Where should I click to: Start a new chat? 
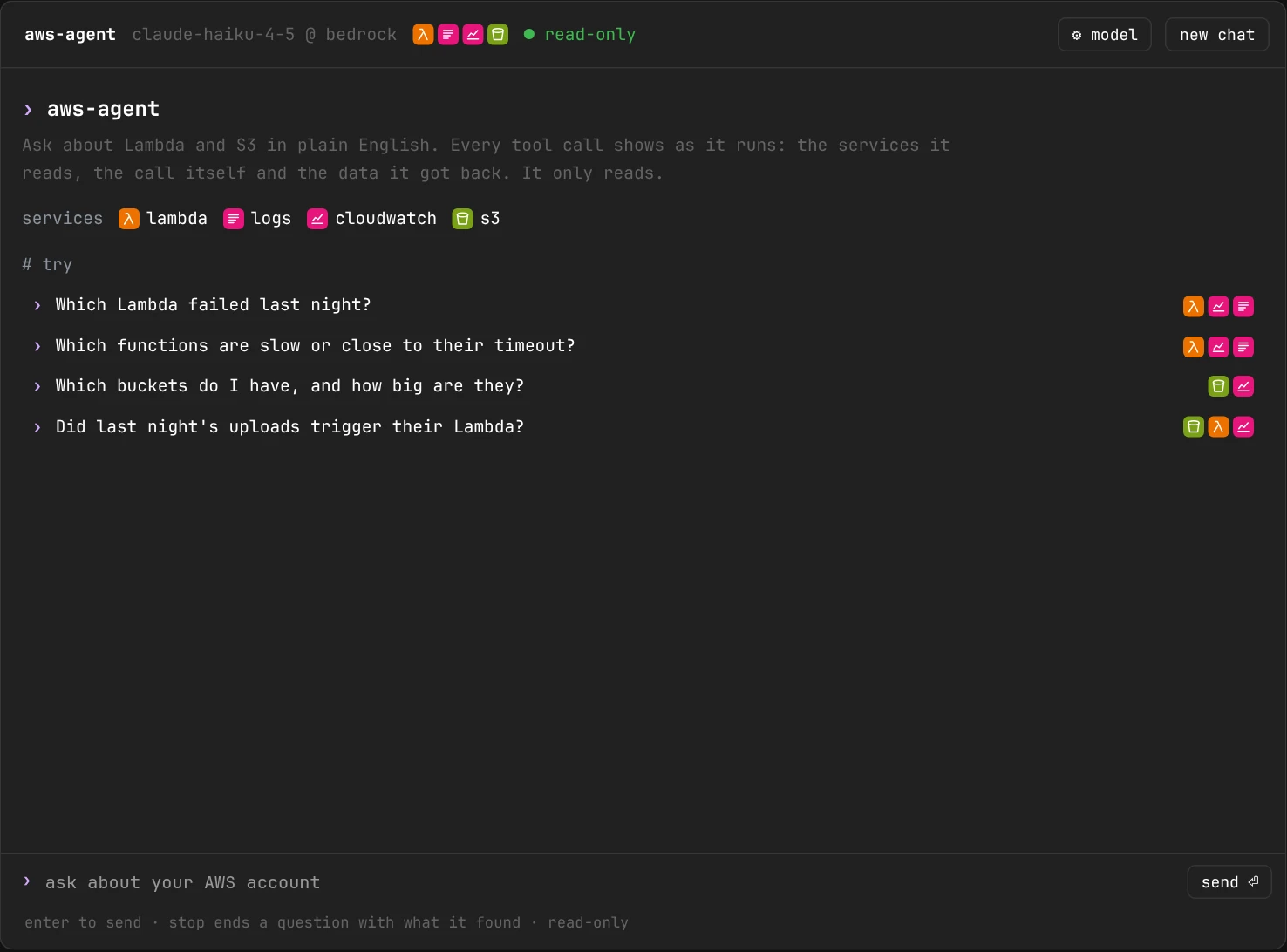(x=1217, y=35)
